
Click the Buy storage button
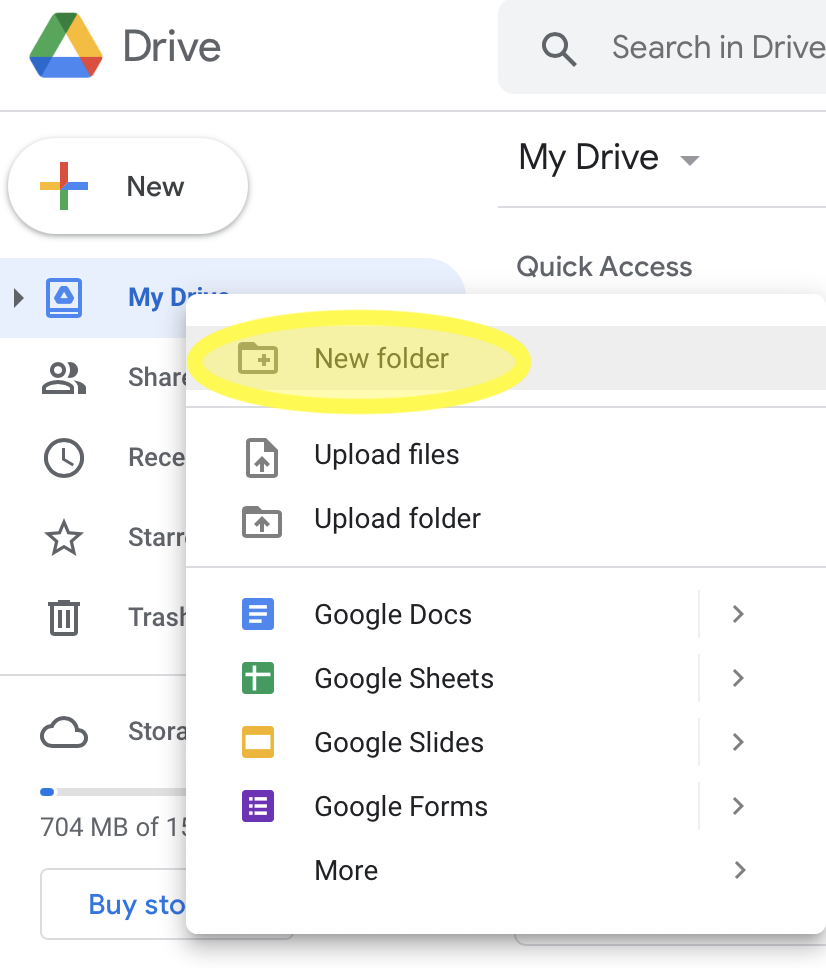[x=114, y=904]
